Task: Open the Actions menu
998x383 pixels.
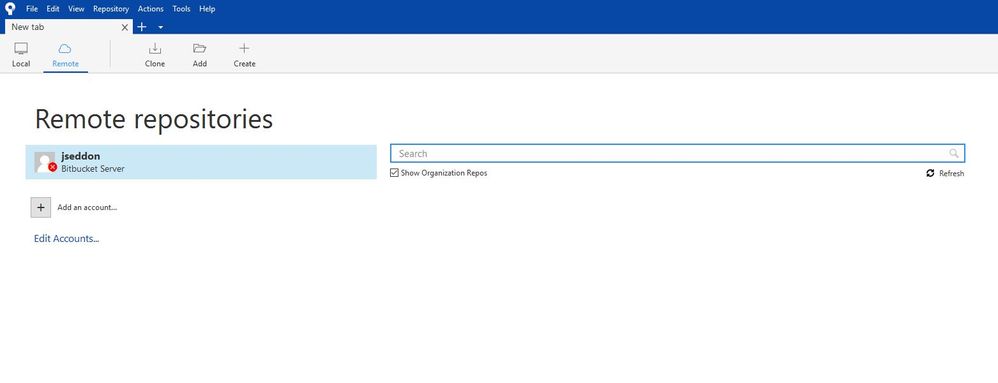Action: [150, 9]
